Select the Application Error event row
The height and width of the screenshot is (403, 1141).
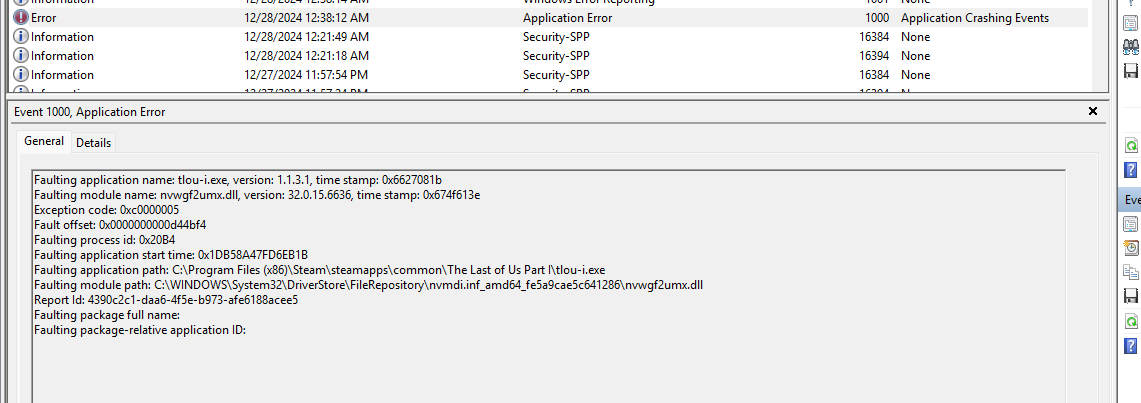550,17
